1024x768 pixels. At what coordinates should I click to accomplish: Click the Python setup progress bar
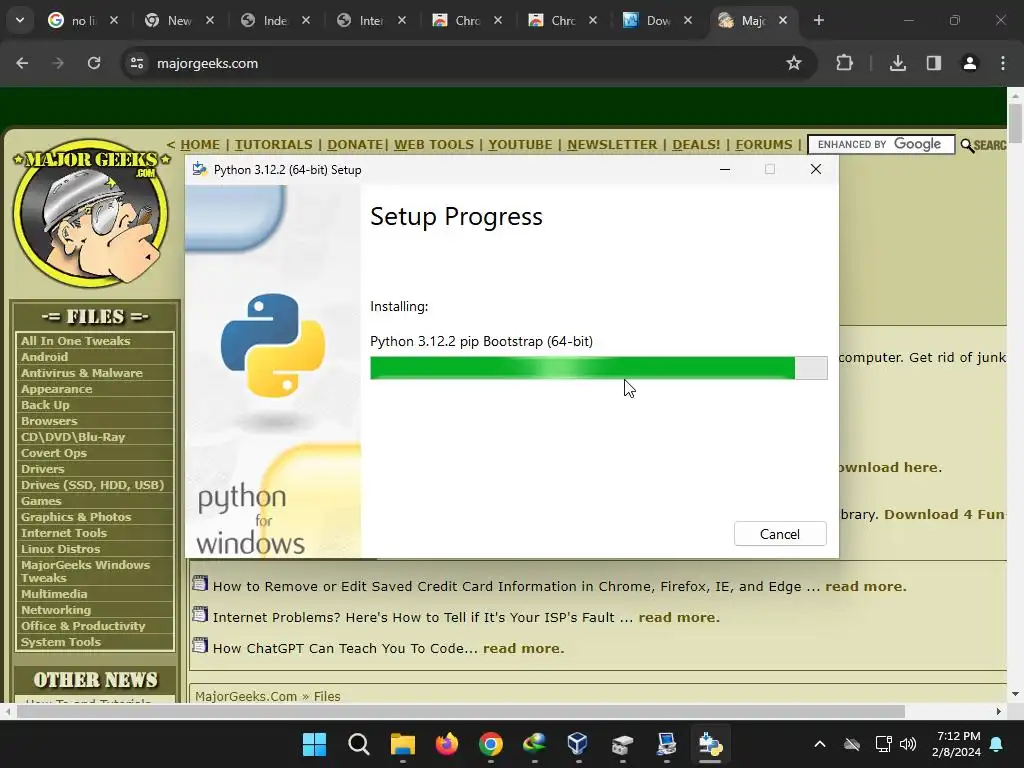tap(598, 368)
